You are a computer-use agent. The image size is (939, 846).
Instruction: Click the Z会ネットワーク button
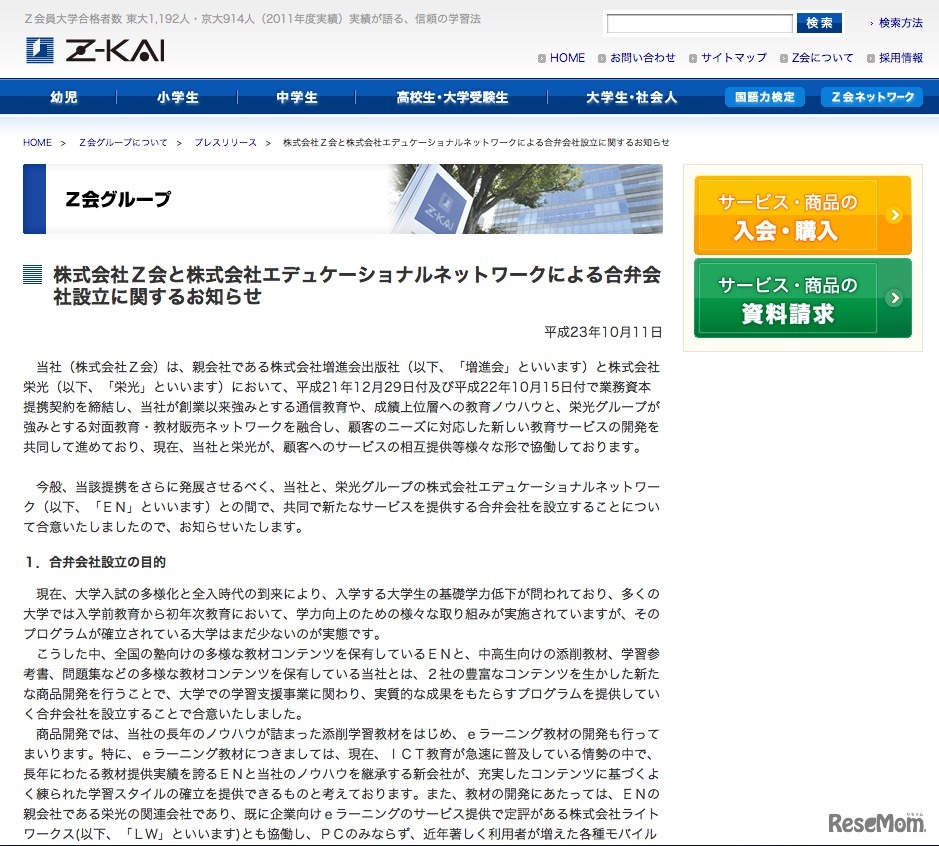(872, 97)
